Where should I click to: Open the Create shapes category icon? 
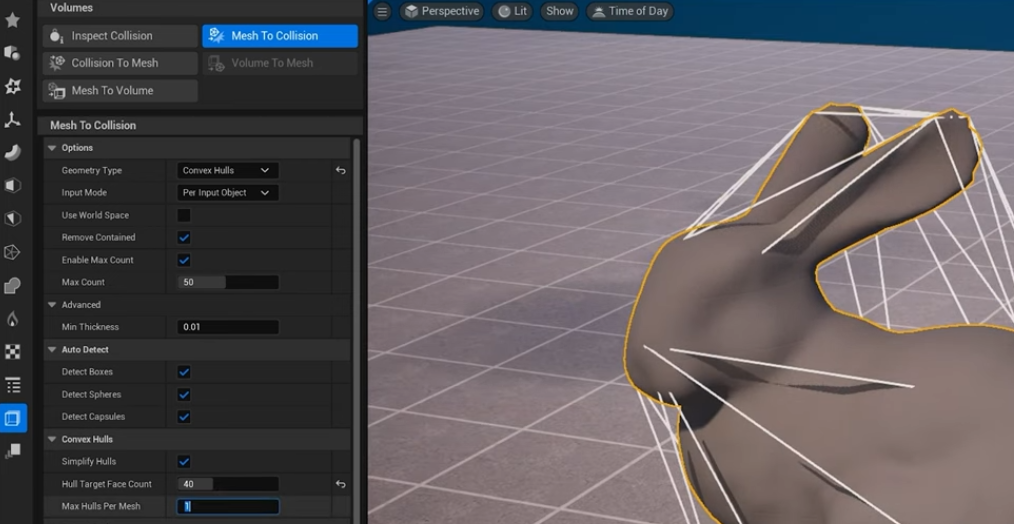tap(12, 53)
